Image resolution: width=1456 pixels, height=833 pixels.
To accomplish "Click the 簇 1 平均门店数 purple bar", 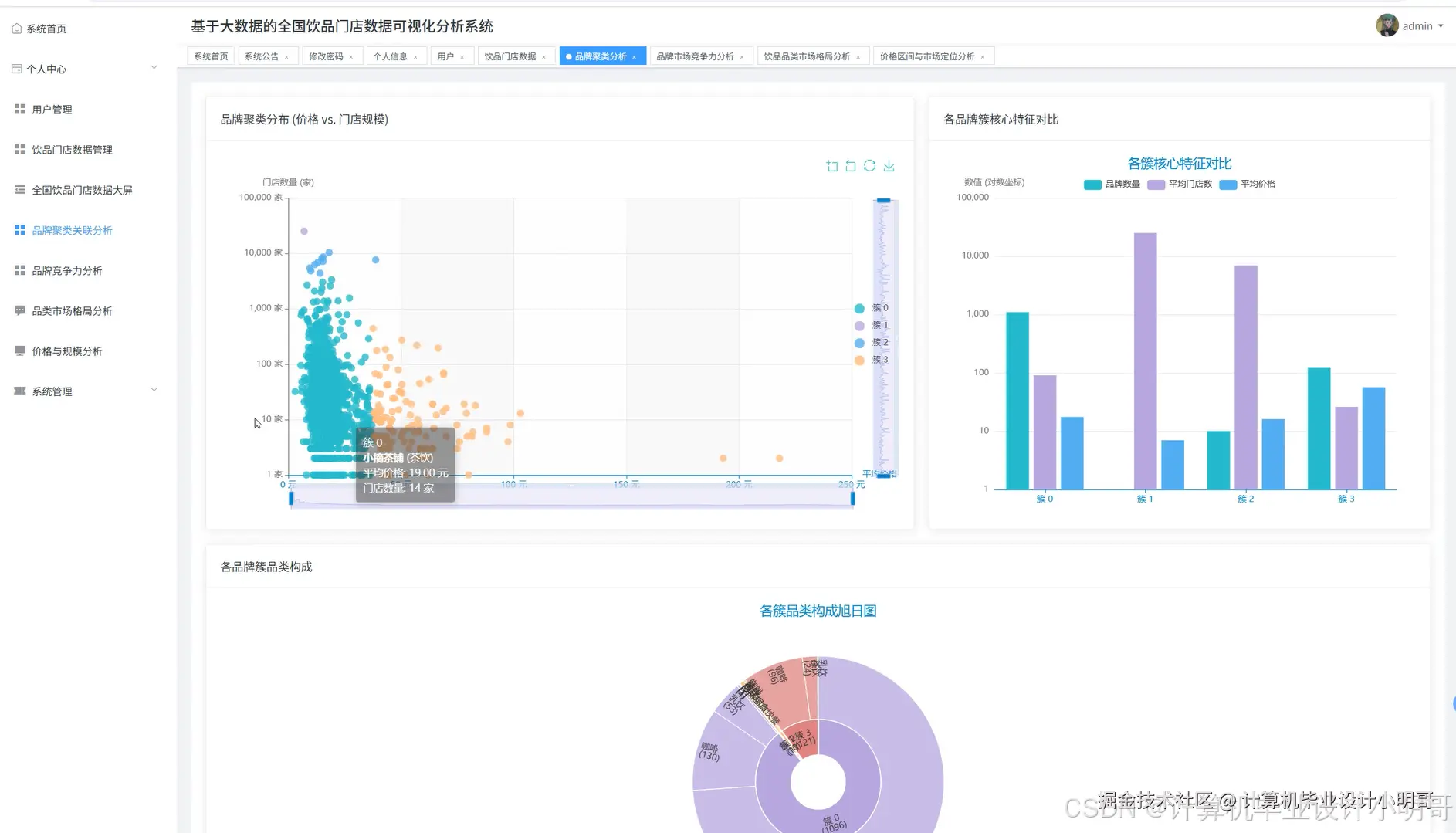I will [1145, 361].
